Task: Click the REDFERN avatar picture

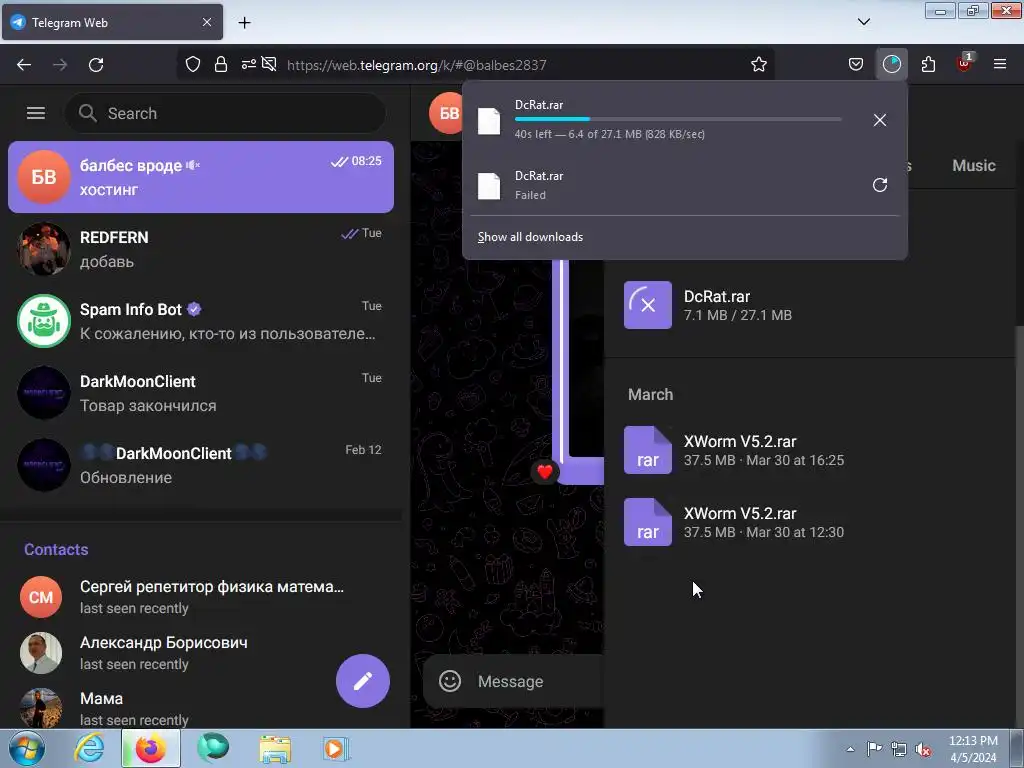Action: pos(44,249)
